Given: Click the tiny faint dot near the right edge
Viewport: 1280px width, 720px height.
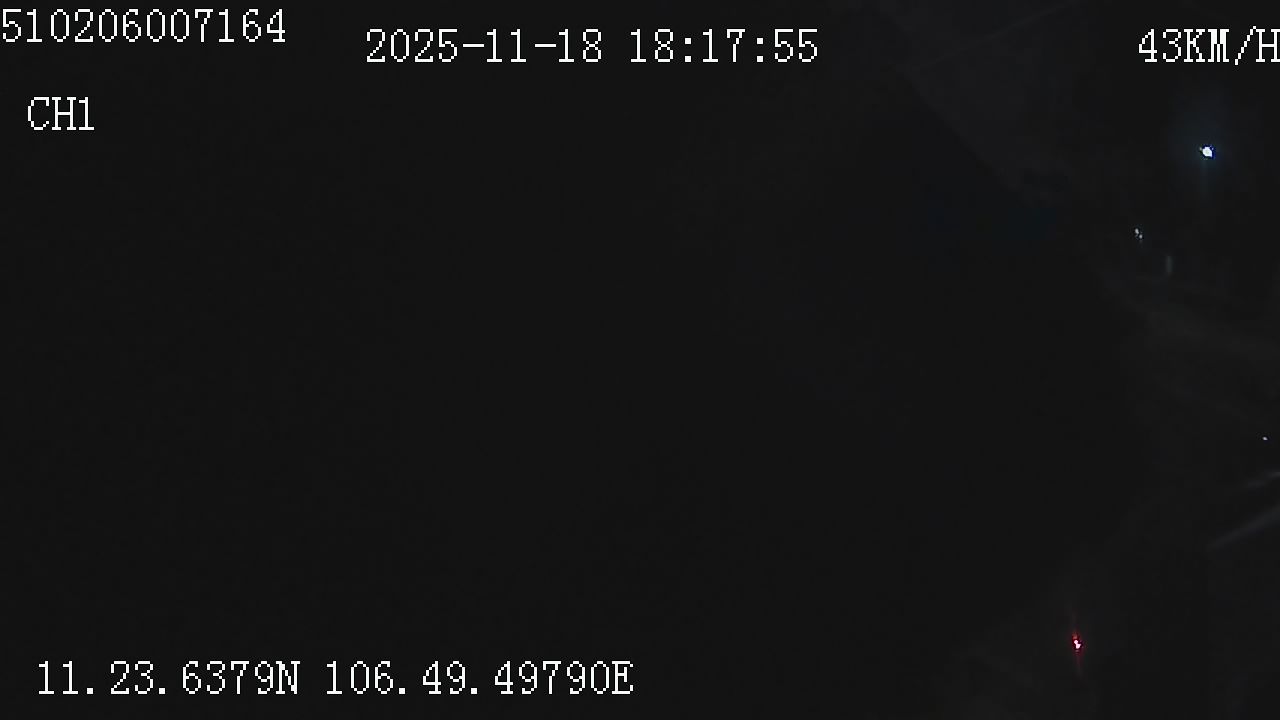Looking at the screenshot, I should pos(1265,438).
